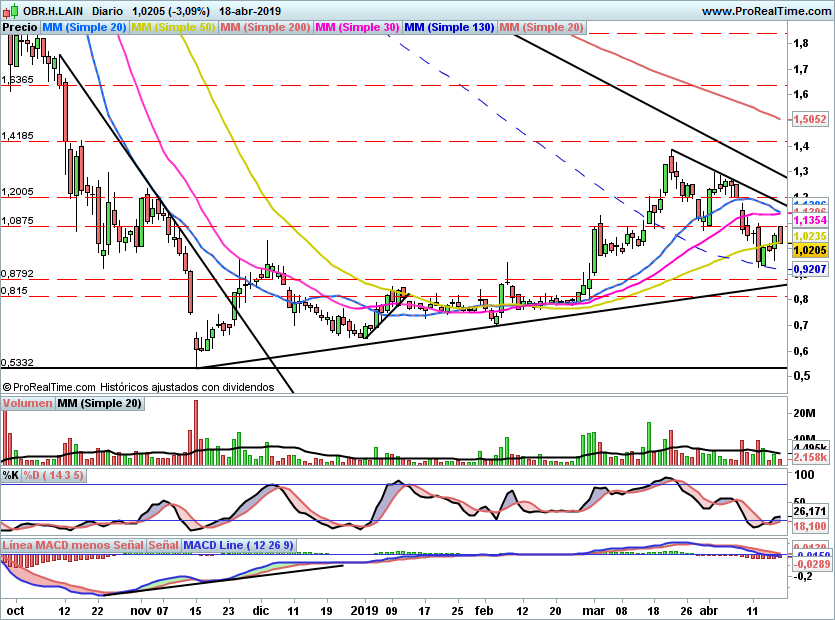Select the %K stochastic label
This screenshot has width=835, height=620.
click(11, 475)
